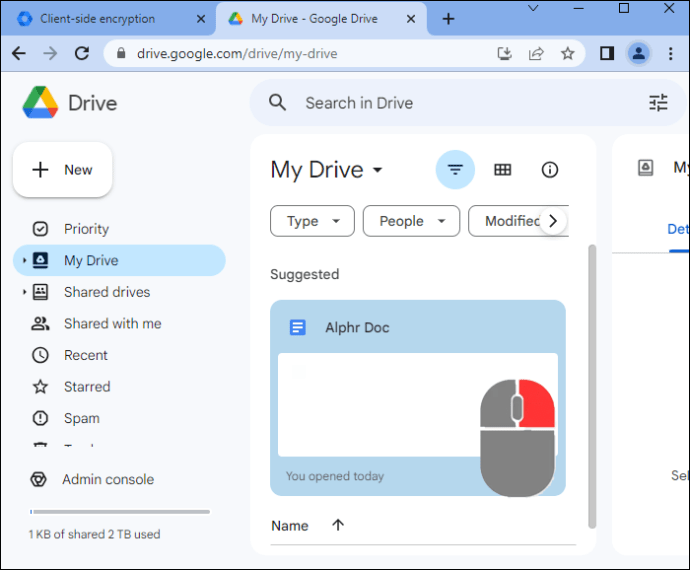Select My Drive in sidebar
The image size is (690, 570).
(x=119, y=260)
